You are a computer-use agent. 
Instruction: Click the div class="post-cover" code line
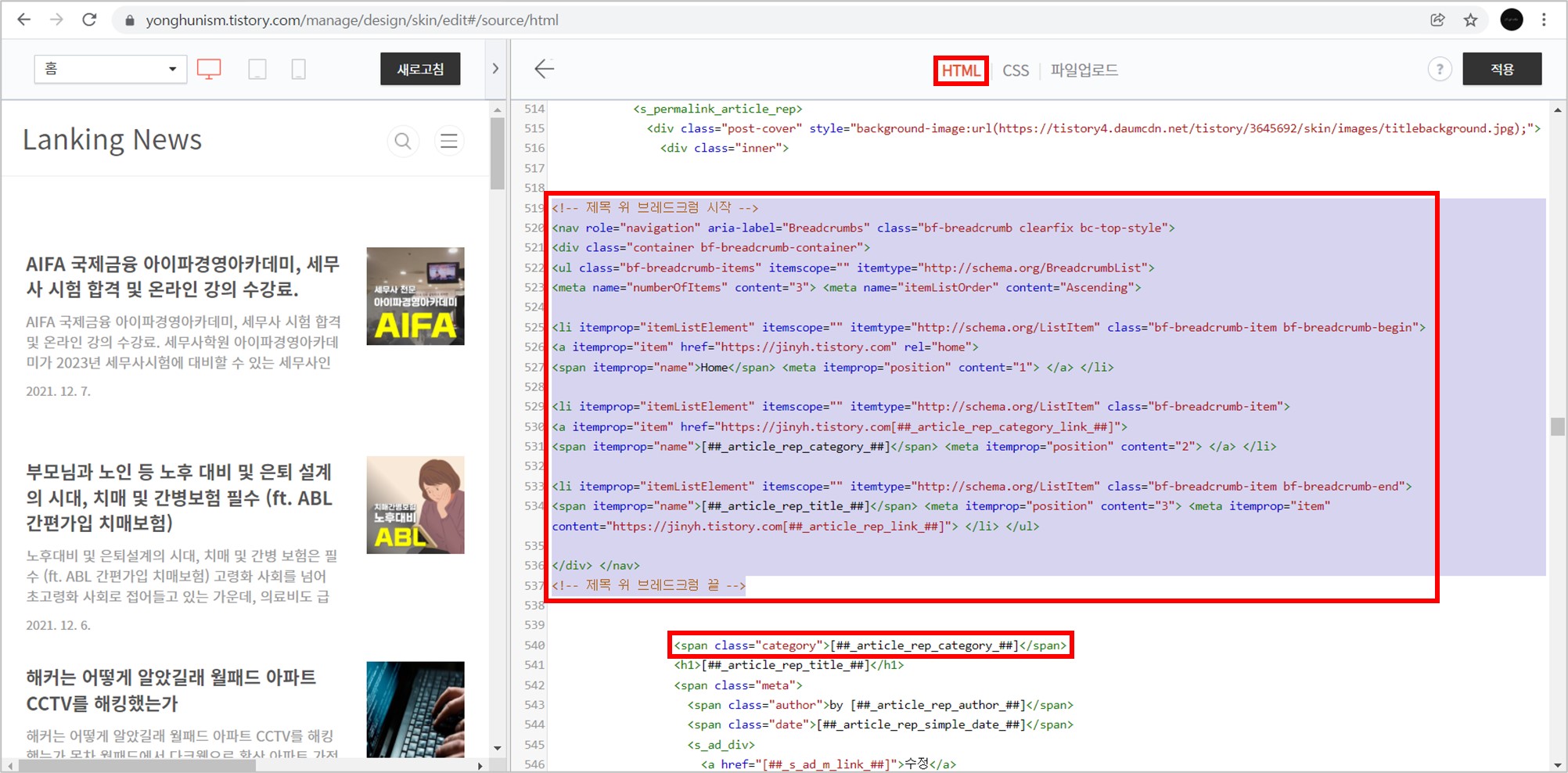click(x=1094, y=128)
